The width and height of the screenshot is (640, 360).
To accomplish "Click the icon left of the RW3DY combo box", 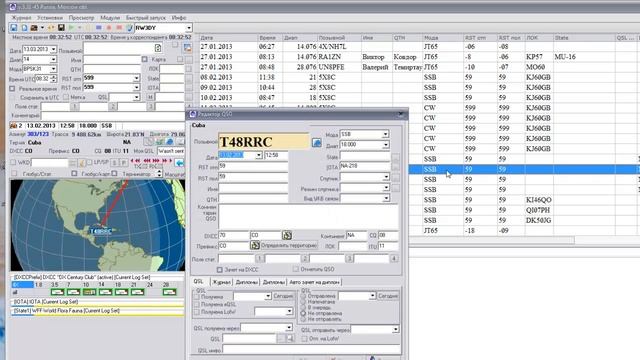I will (x=130, y=28).
